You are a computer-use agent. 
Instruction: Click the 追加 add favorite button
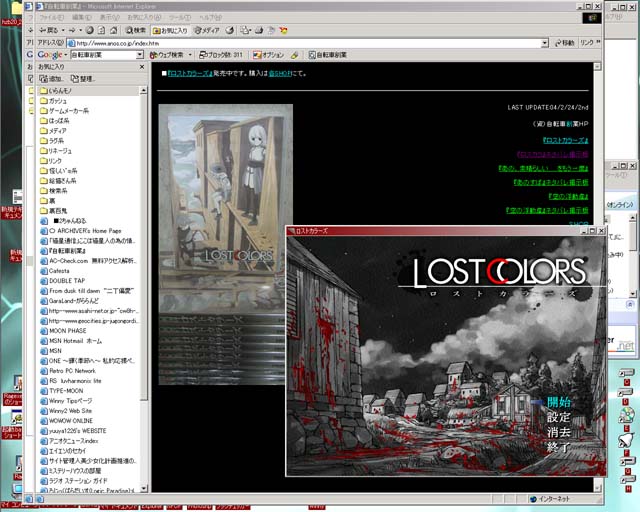[x=51, y=79]
